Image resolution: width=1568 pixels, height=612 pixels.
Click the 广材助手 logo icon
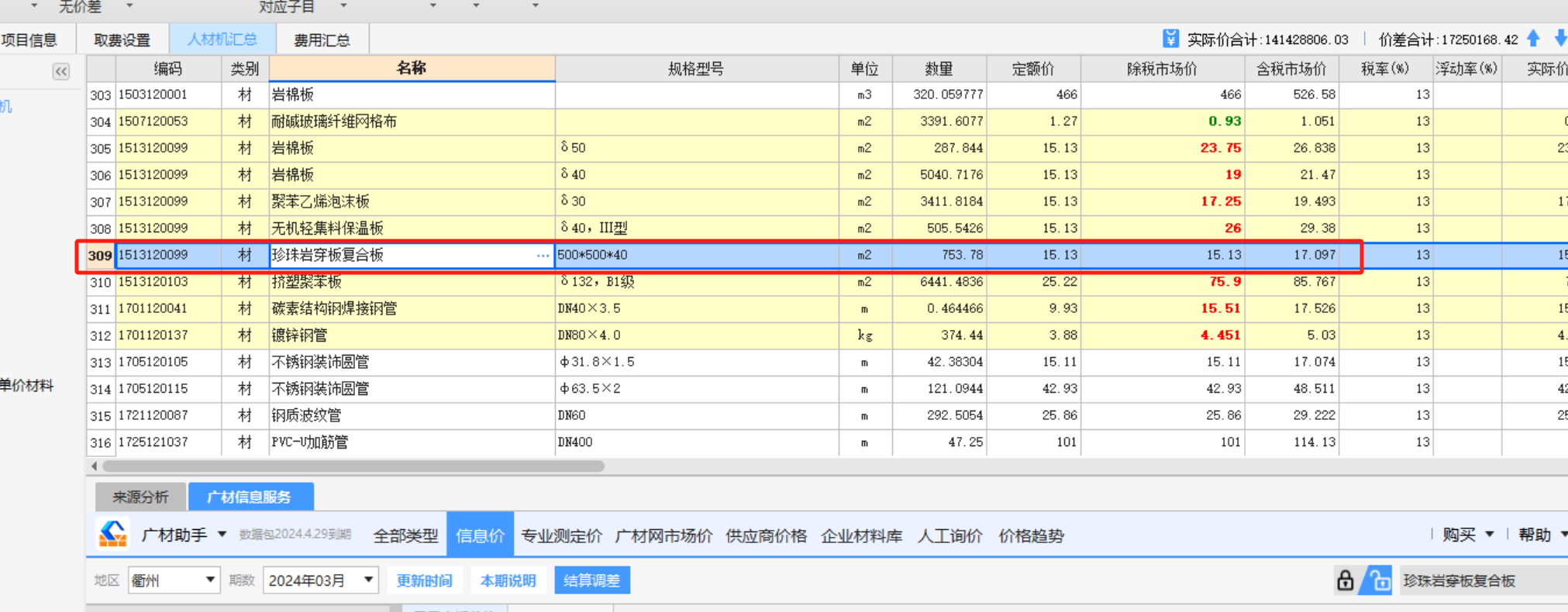point(113,534)
